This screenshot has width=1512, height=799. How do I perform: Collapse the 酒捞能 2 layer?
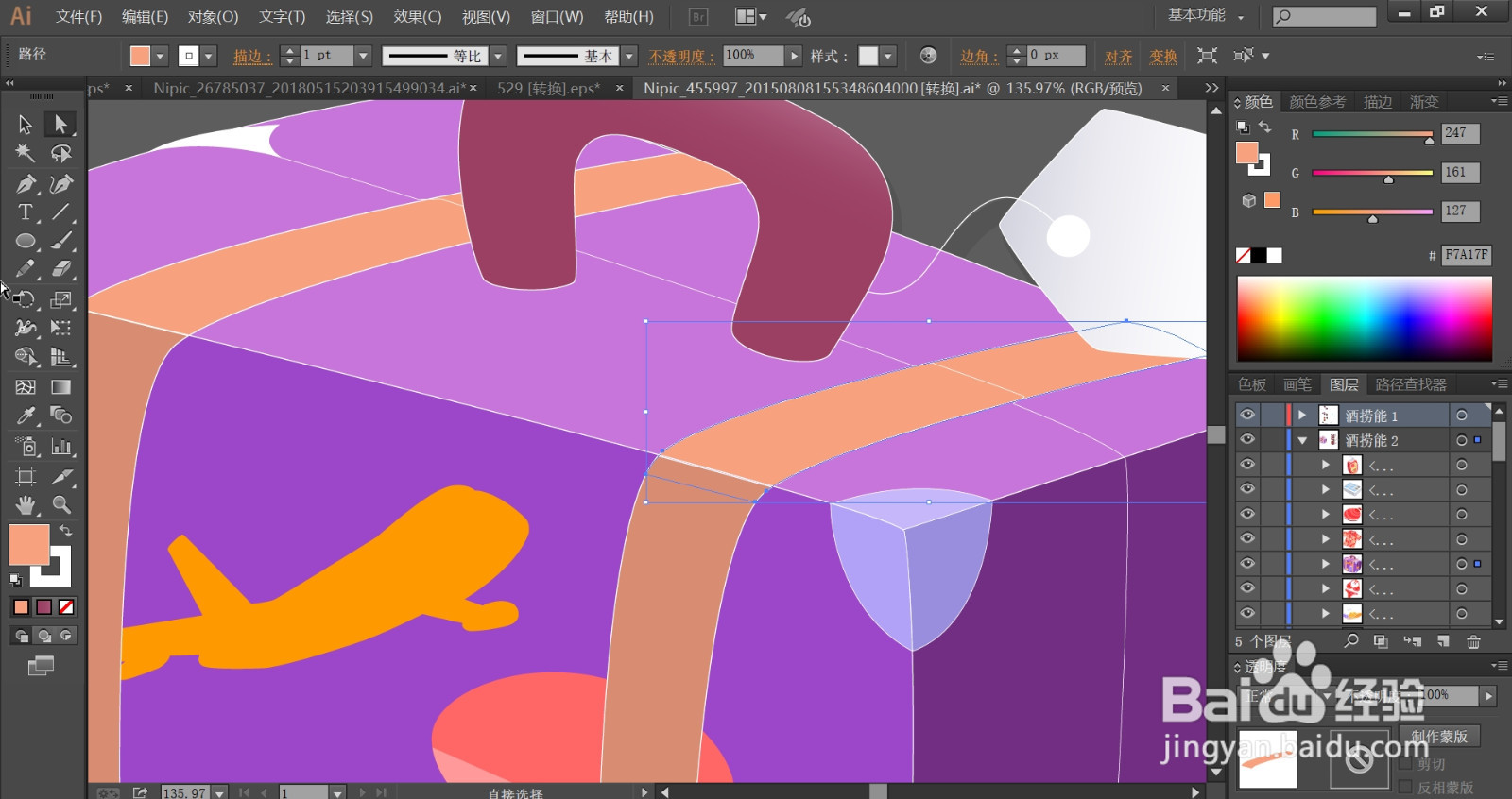coord(1302,440)
